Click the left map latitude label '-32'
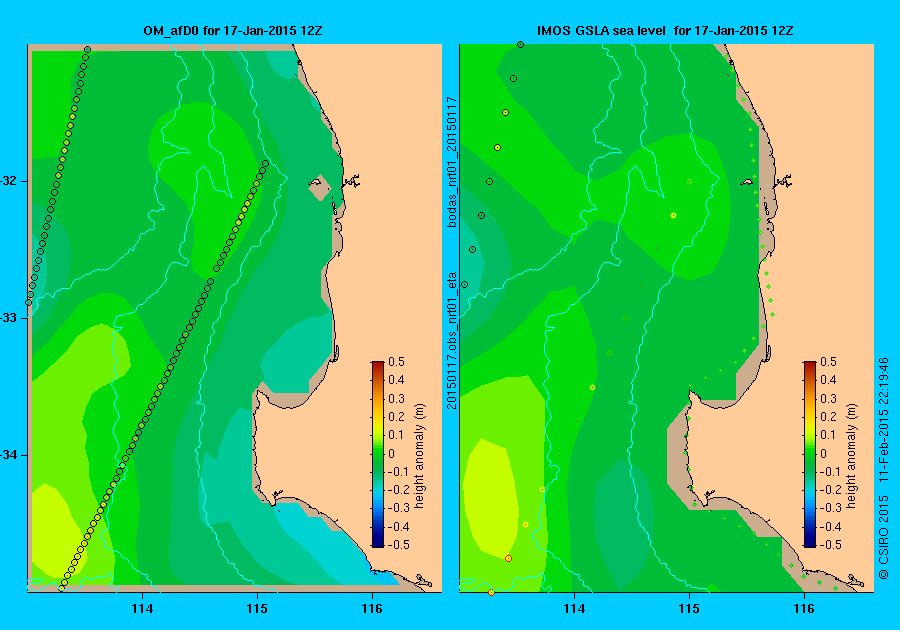The height and width of the screenshot is (630, 900). click(9, 181)
